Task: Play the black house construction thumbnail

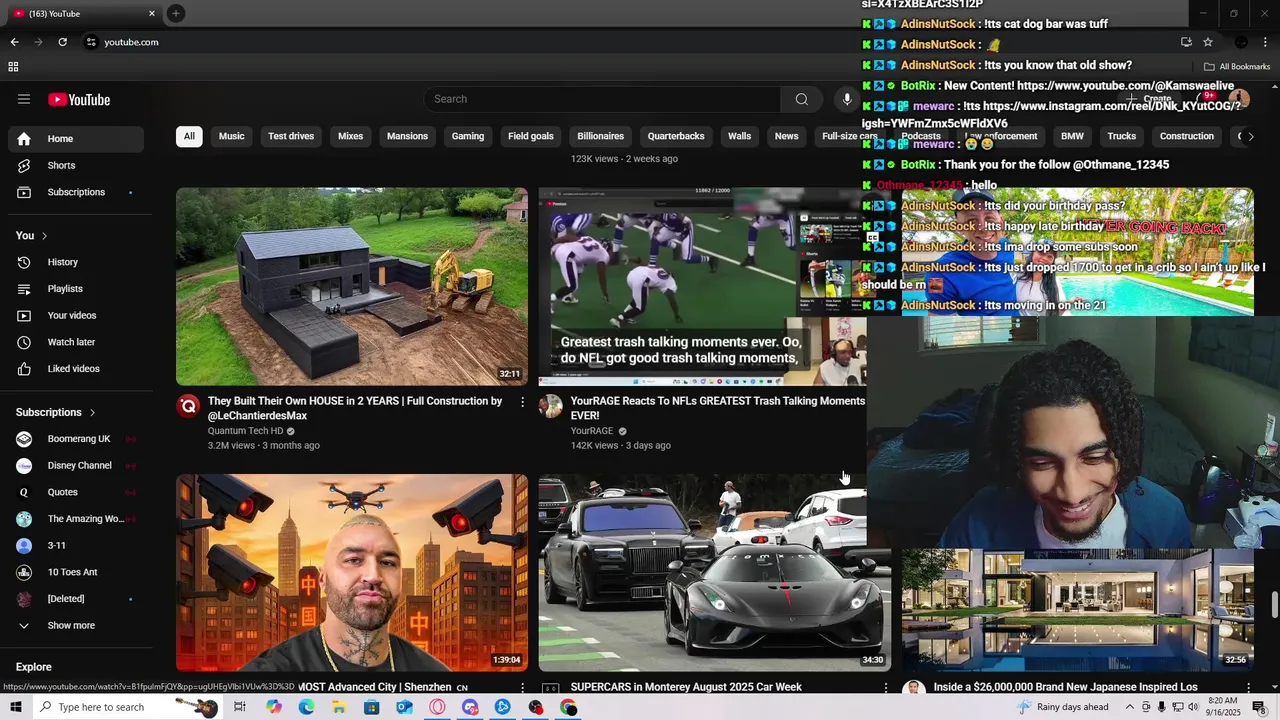Action: (352, 287)
